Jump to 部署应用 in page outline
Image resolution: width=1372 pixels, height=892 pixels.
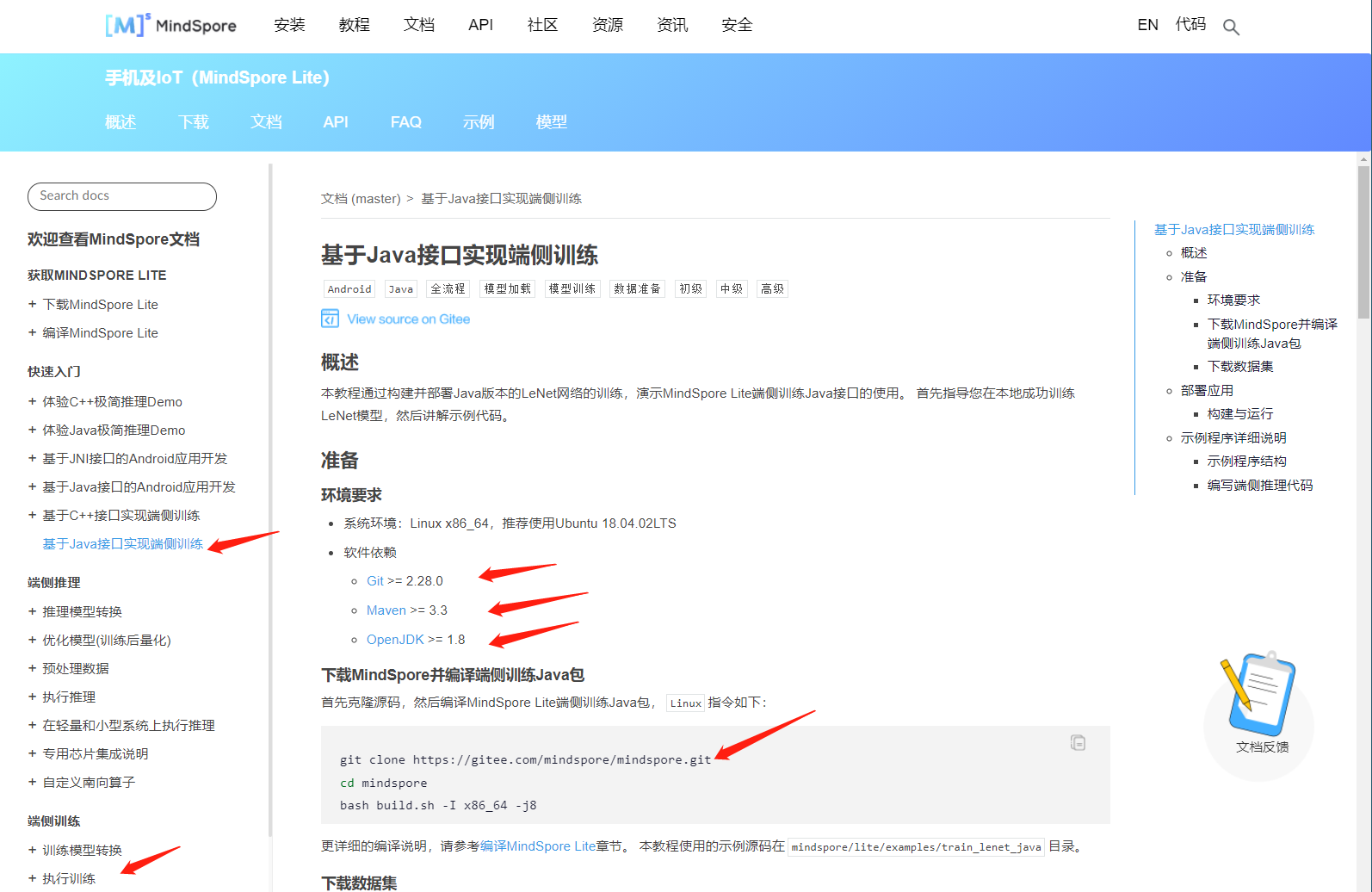(1207, 391)
